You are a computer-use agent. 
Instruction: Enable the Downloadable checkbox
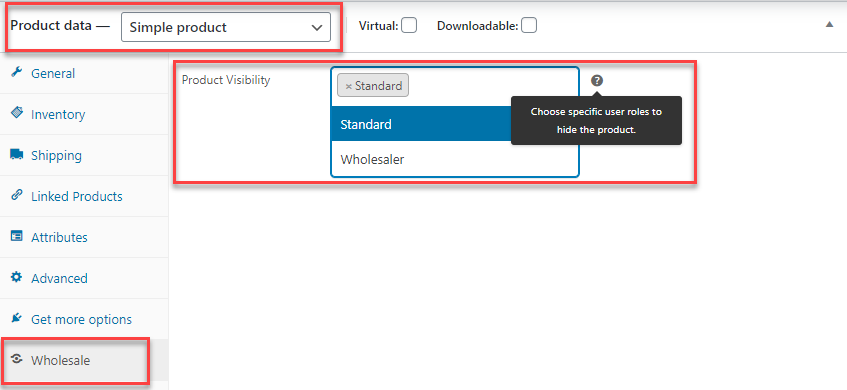[529, 25]
